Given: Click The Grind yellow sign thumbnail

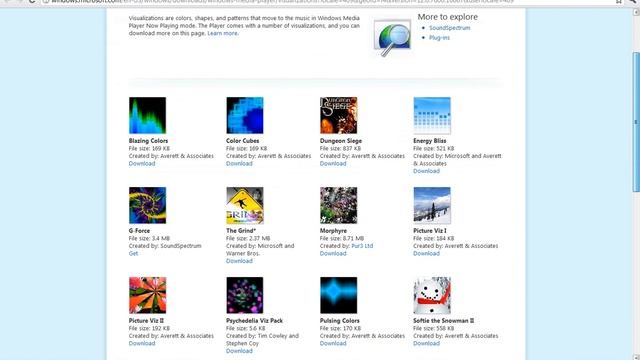Looking at the screenshot, I should pyautogui.click(x=245, y=205).
